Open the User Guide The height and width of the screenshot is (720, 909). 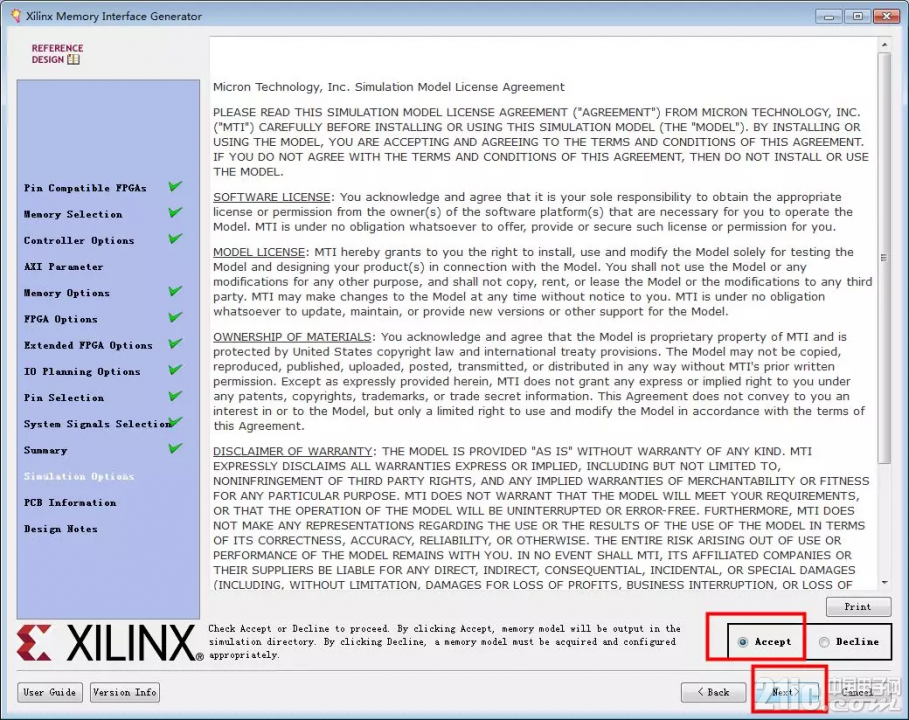(x=50, y=692)
